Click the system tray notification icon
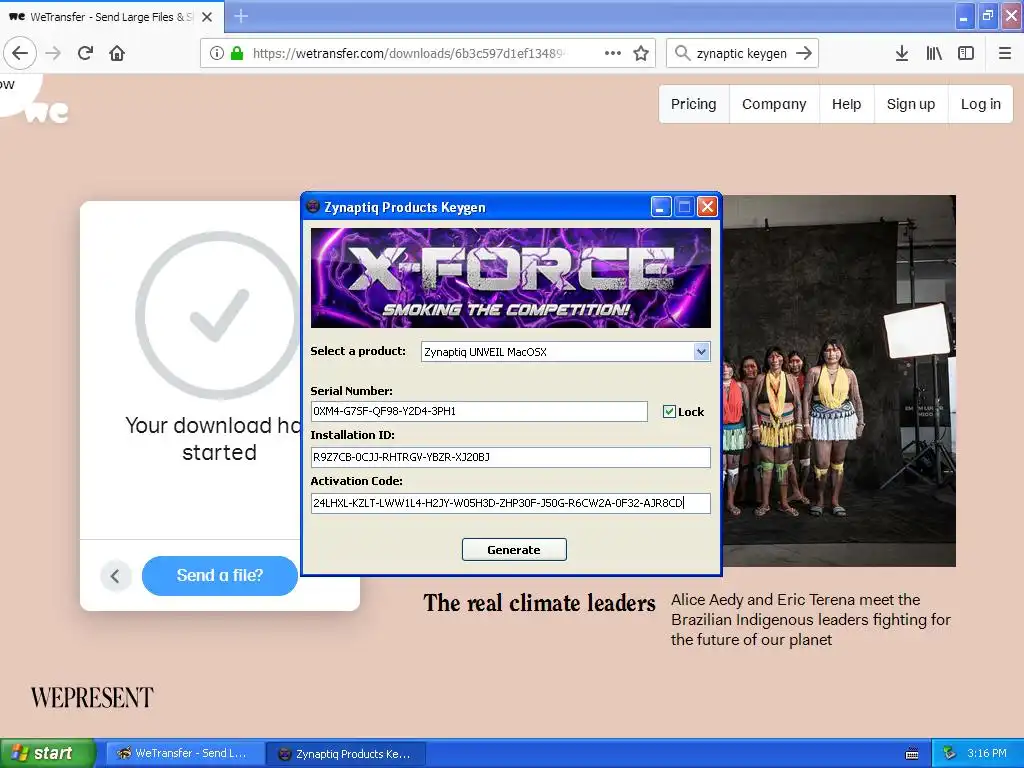Image resolution: width=1024 pixels, height=768 pixels. pyautogui.click(x=949, y=753)
